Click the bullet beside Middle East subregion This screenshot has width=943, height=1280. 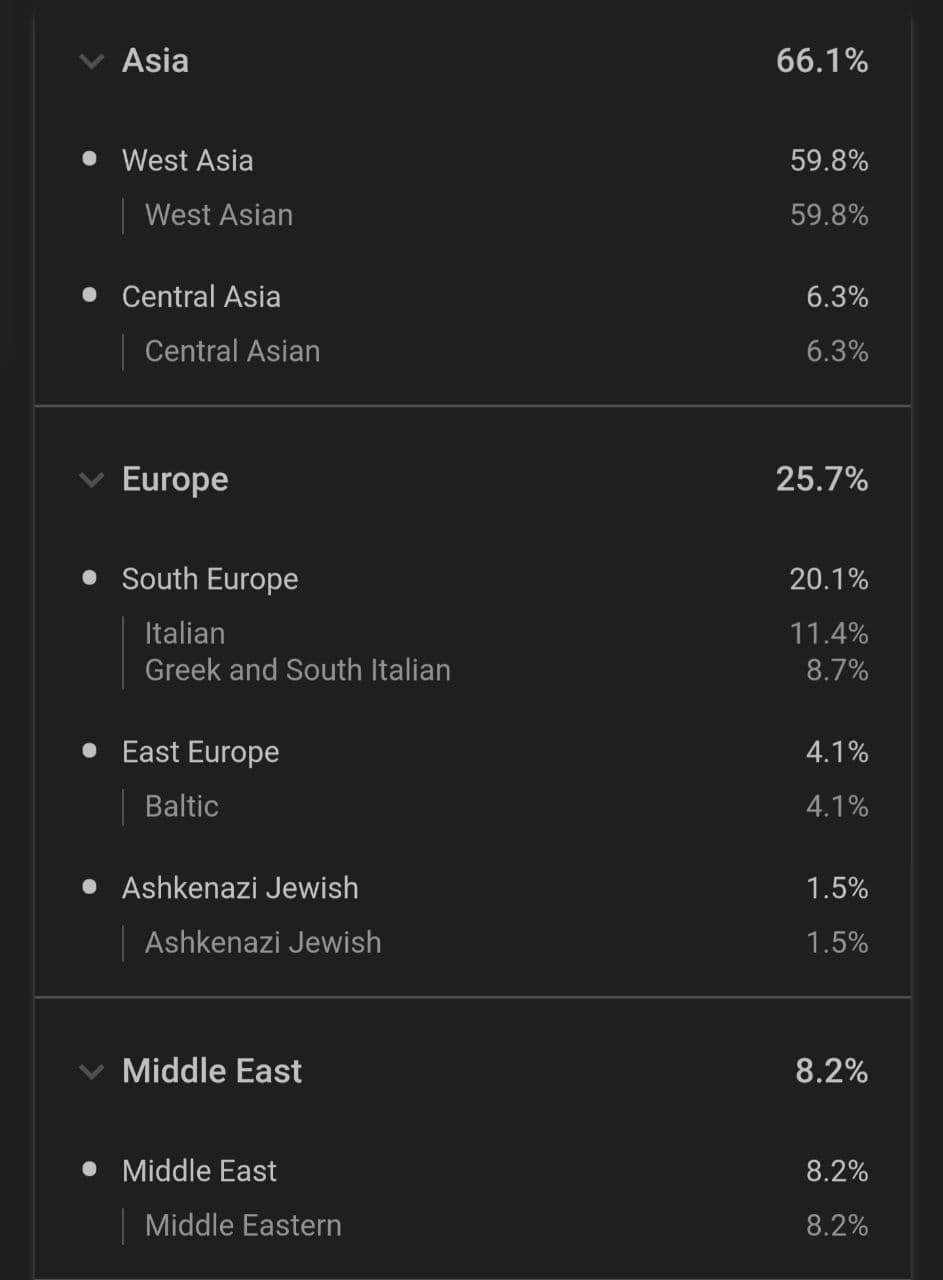click(90, 1169)
